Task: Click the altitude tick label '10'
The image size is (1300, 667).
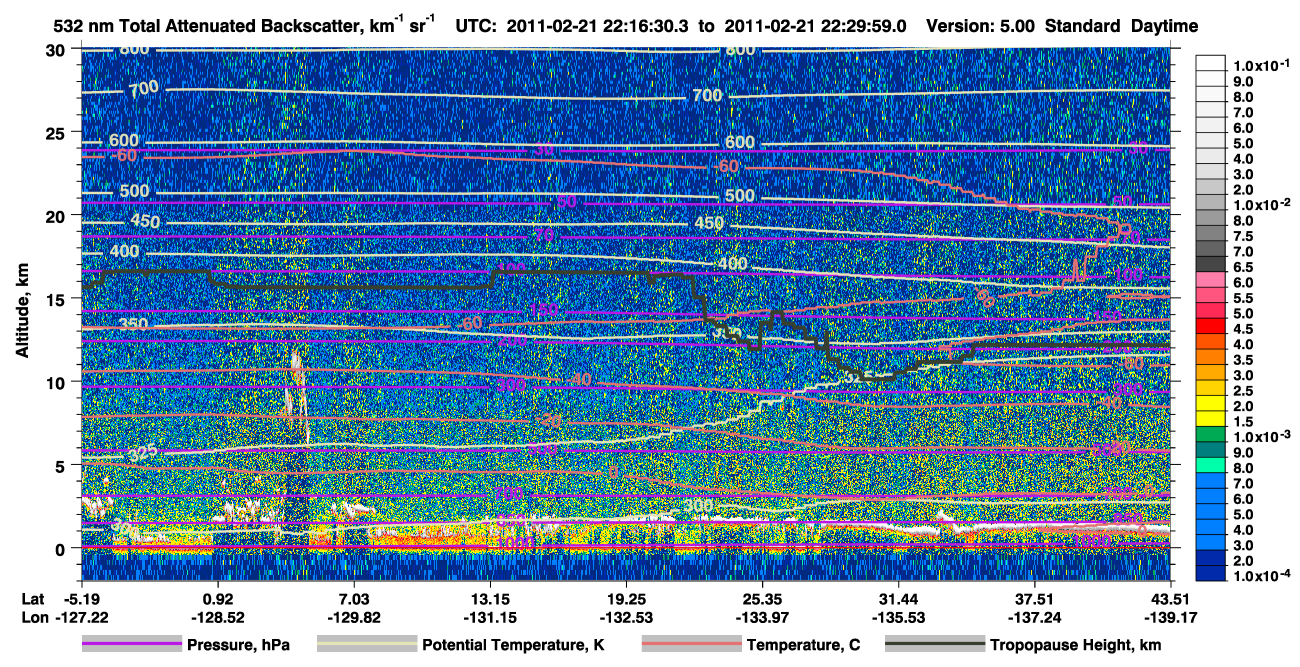Action: coord(57,381)
